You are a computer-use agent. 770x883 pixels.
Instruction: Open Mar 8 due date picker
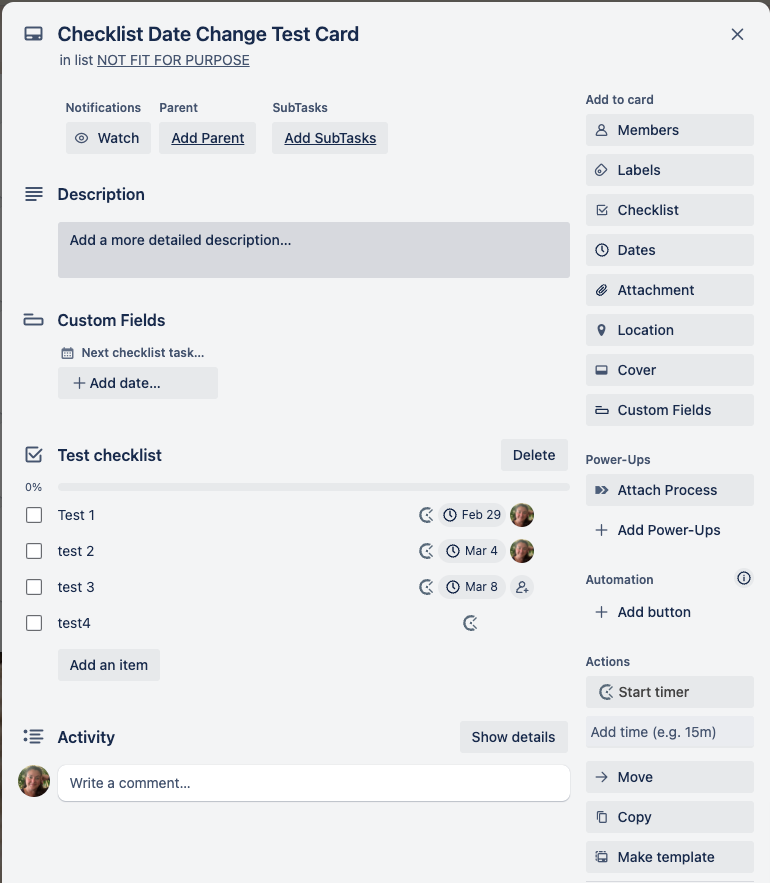(x=472, y=587)
